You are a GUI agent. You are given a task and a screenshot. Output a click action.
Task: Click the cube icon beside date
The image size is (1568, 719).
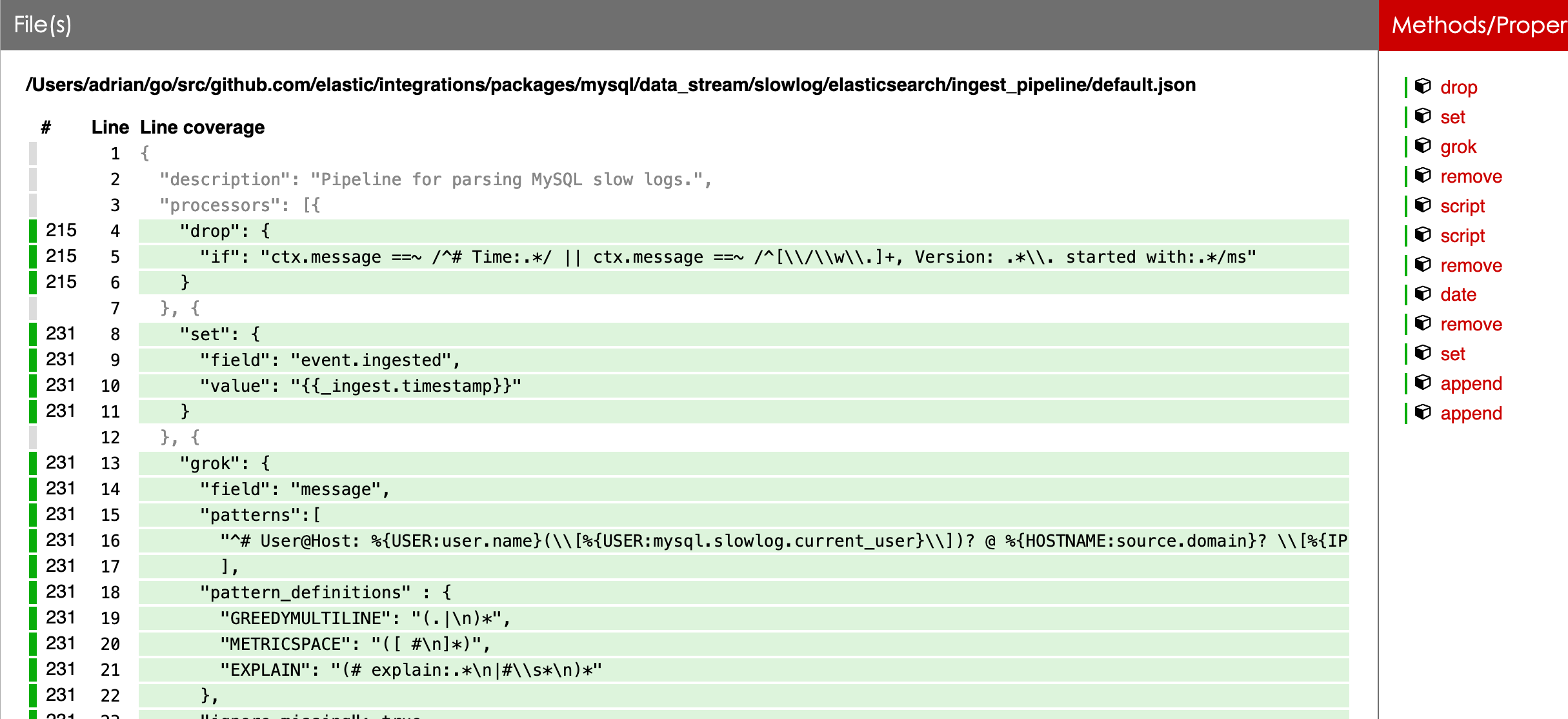[x=1423, y=294]
